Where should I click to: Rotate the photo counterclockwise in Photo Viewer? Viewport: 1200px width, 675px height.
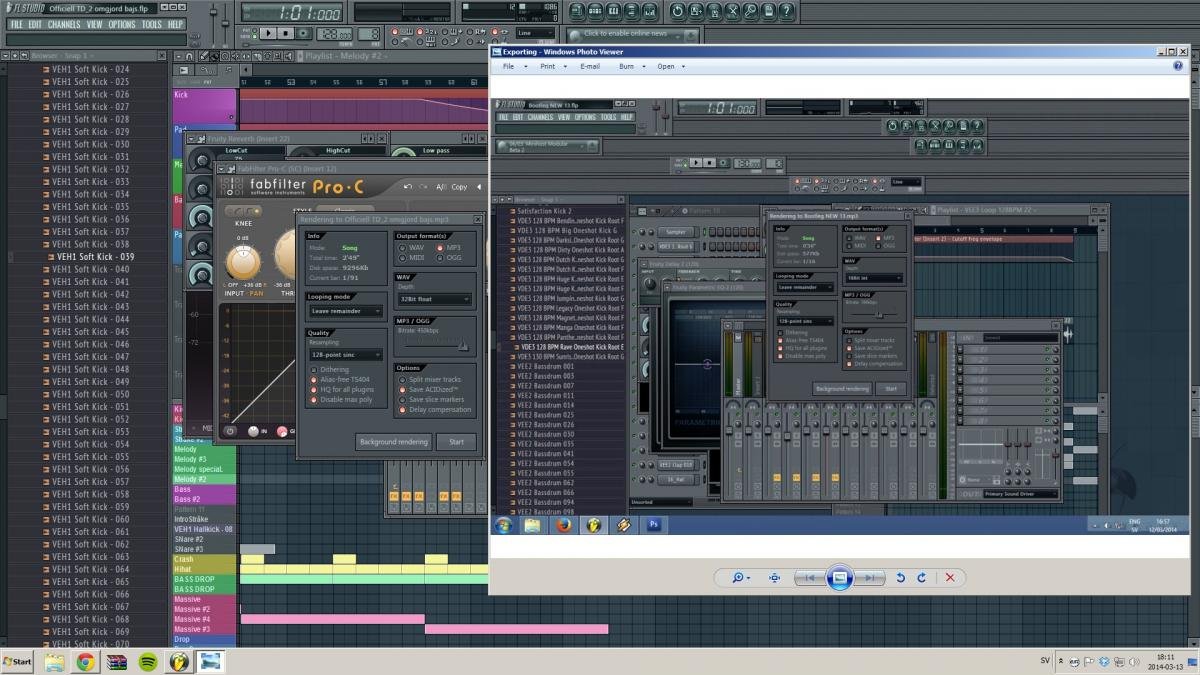pyautogui.click(x=900, y=577)
